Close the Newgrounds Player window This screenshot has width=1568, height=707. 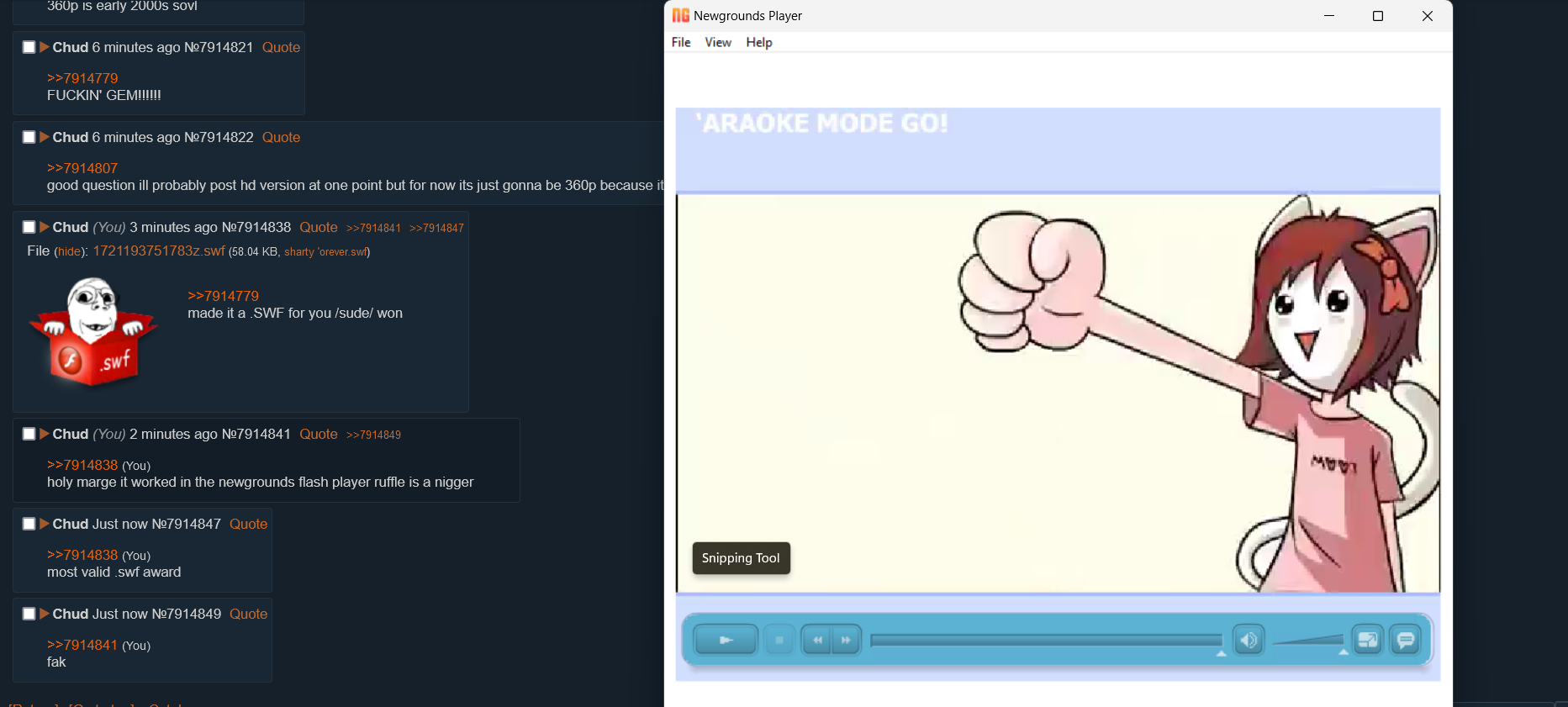[x=1427, y=15]
